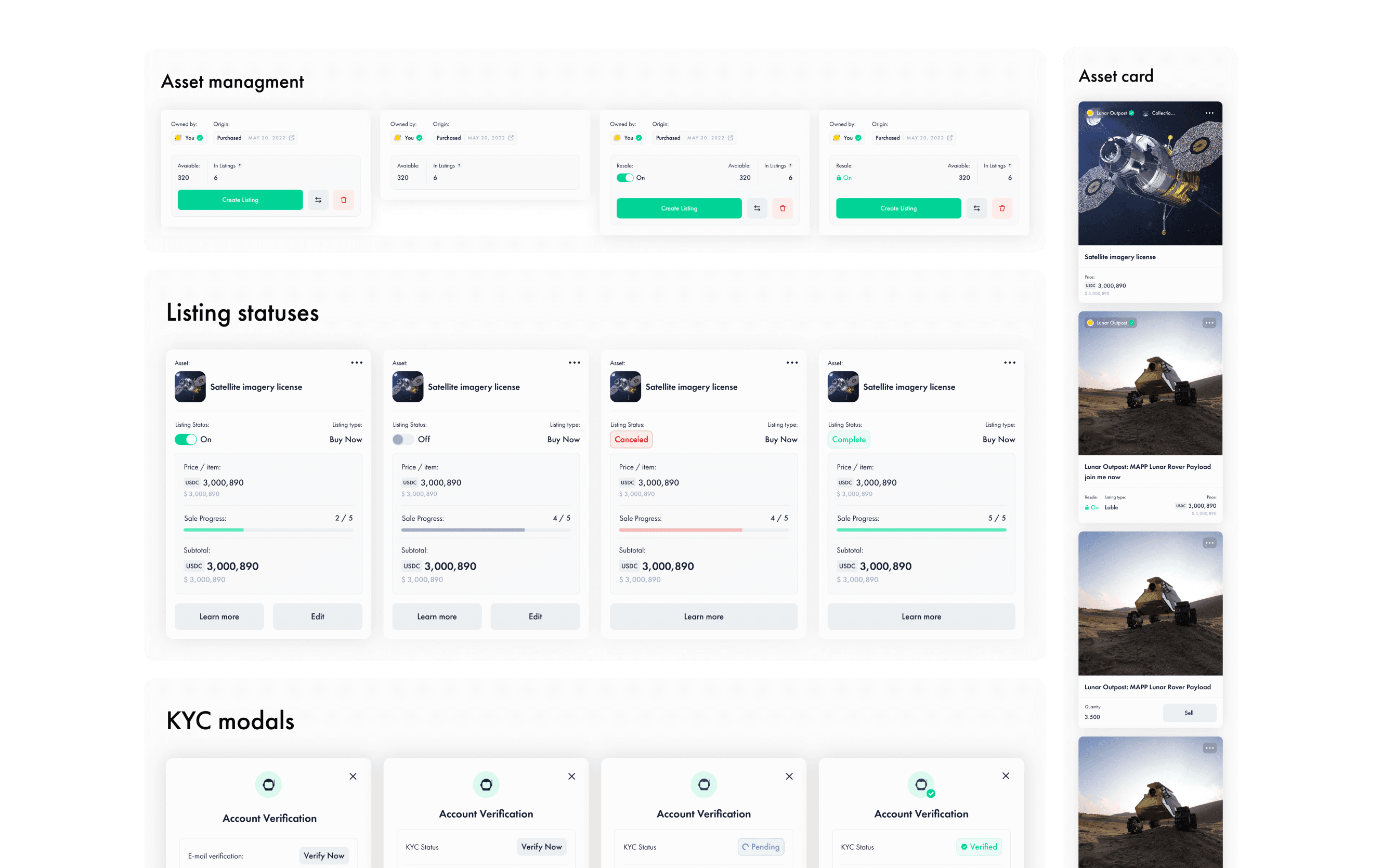Open the three-dot menu on the Canceled listing
The height and width of the screenshot is (868, 1382).
click(x=792, y=363)
